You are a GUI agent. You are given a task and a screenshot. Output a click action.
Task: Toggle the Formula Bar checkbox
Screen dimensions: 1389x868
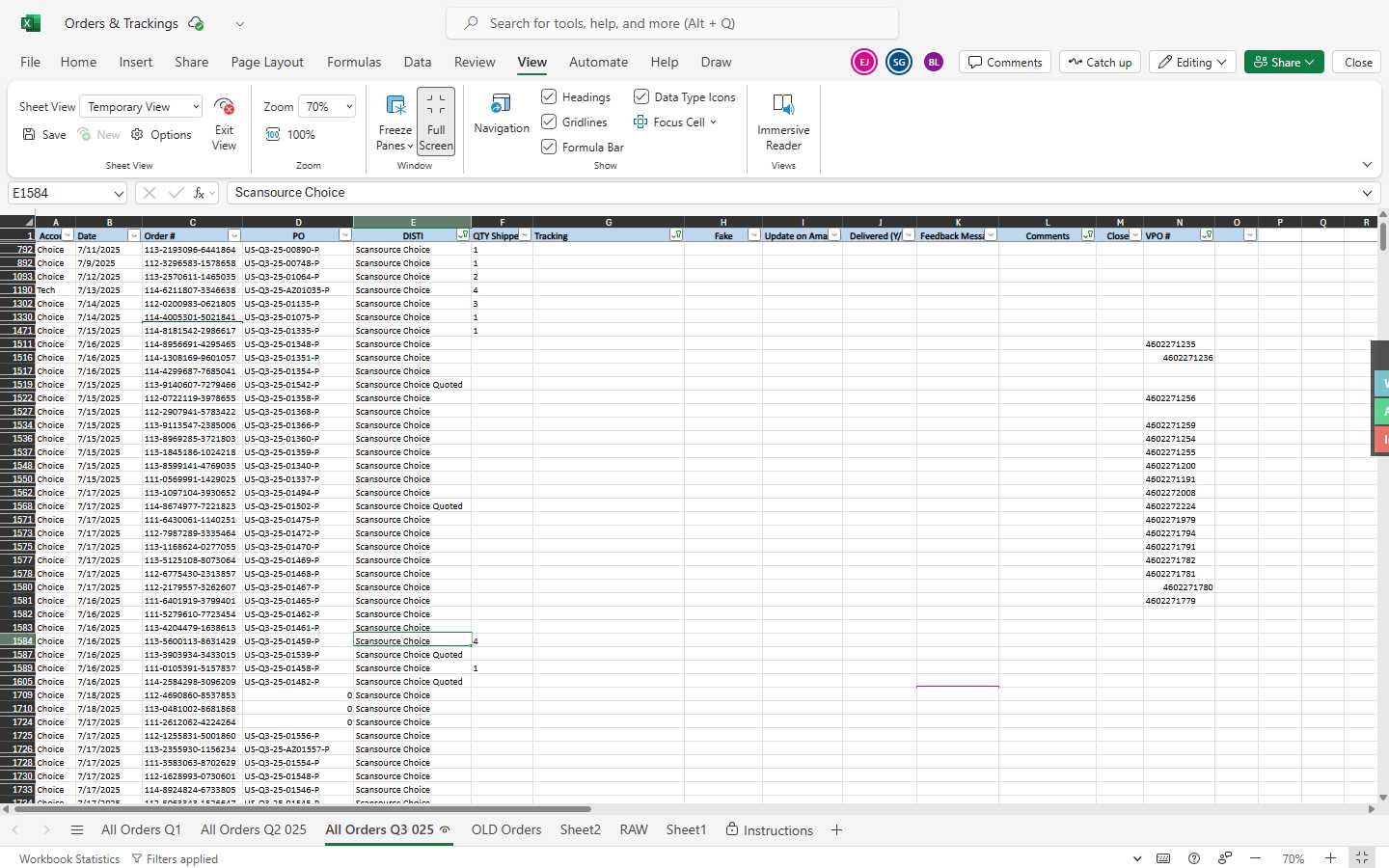pyautogui.click(x=549, y=147)
